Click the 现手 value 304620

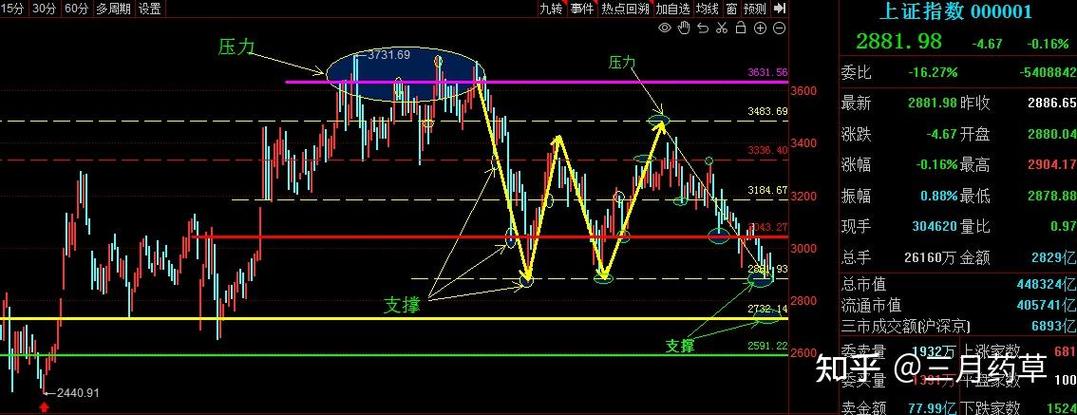click(935, 226)
